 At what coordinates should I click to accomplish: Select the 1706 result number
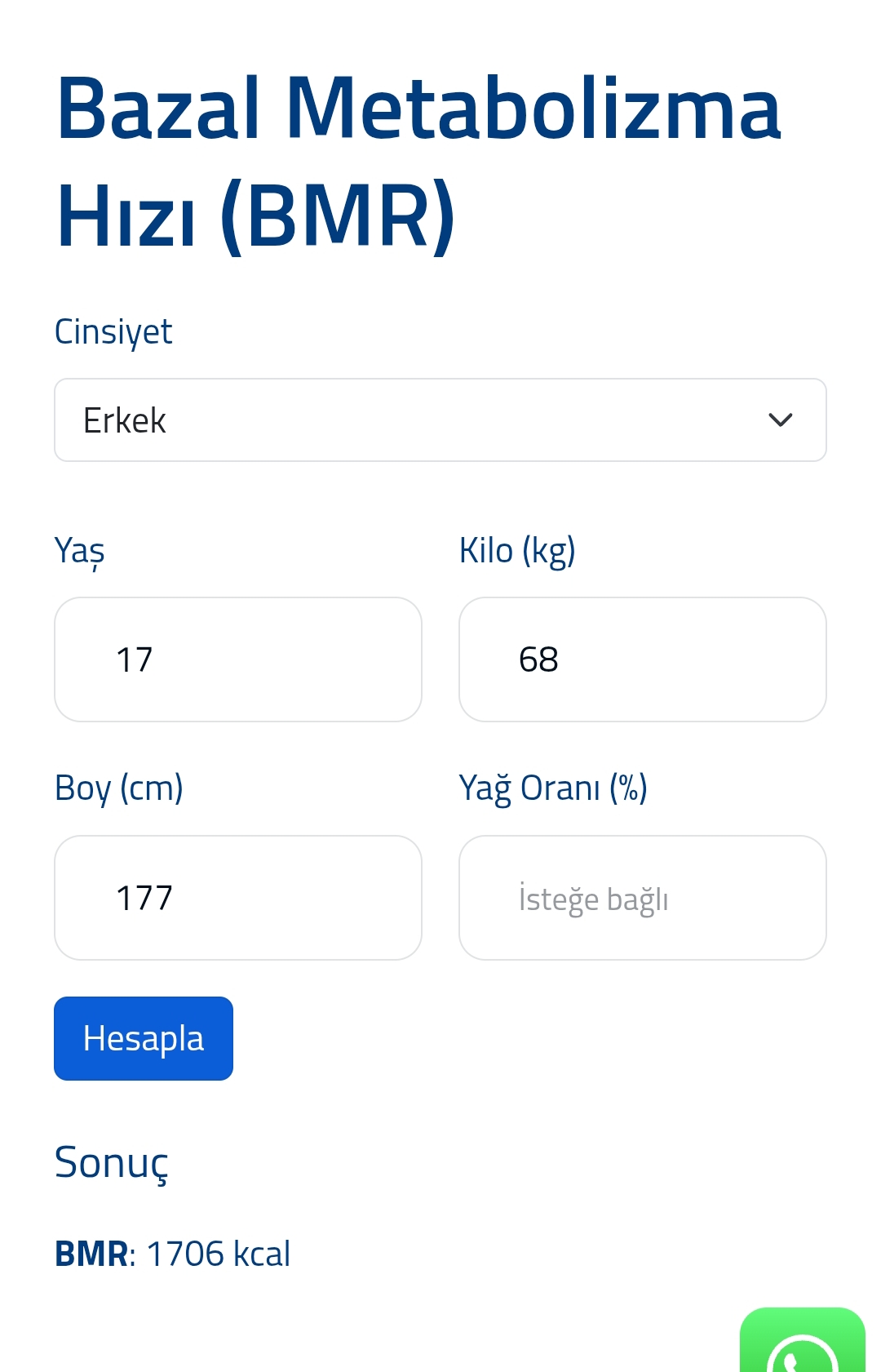coord(185,1254)
